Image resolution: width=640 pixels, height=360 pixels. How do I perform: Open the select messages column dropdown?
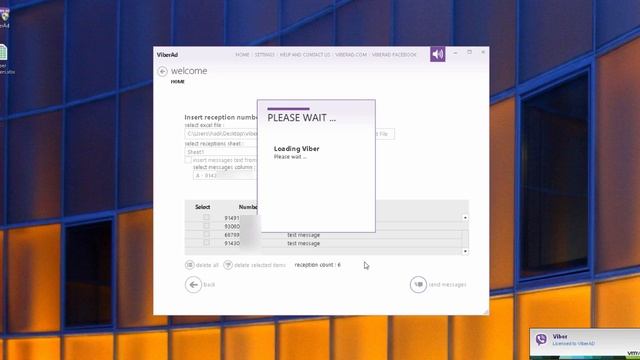click(x=225, y=176)
